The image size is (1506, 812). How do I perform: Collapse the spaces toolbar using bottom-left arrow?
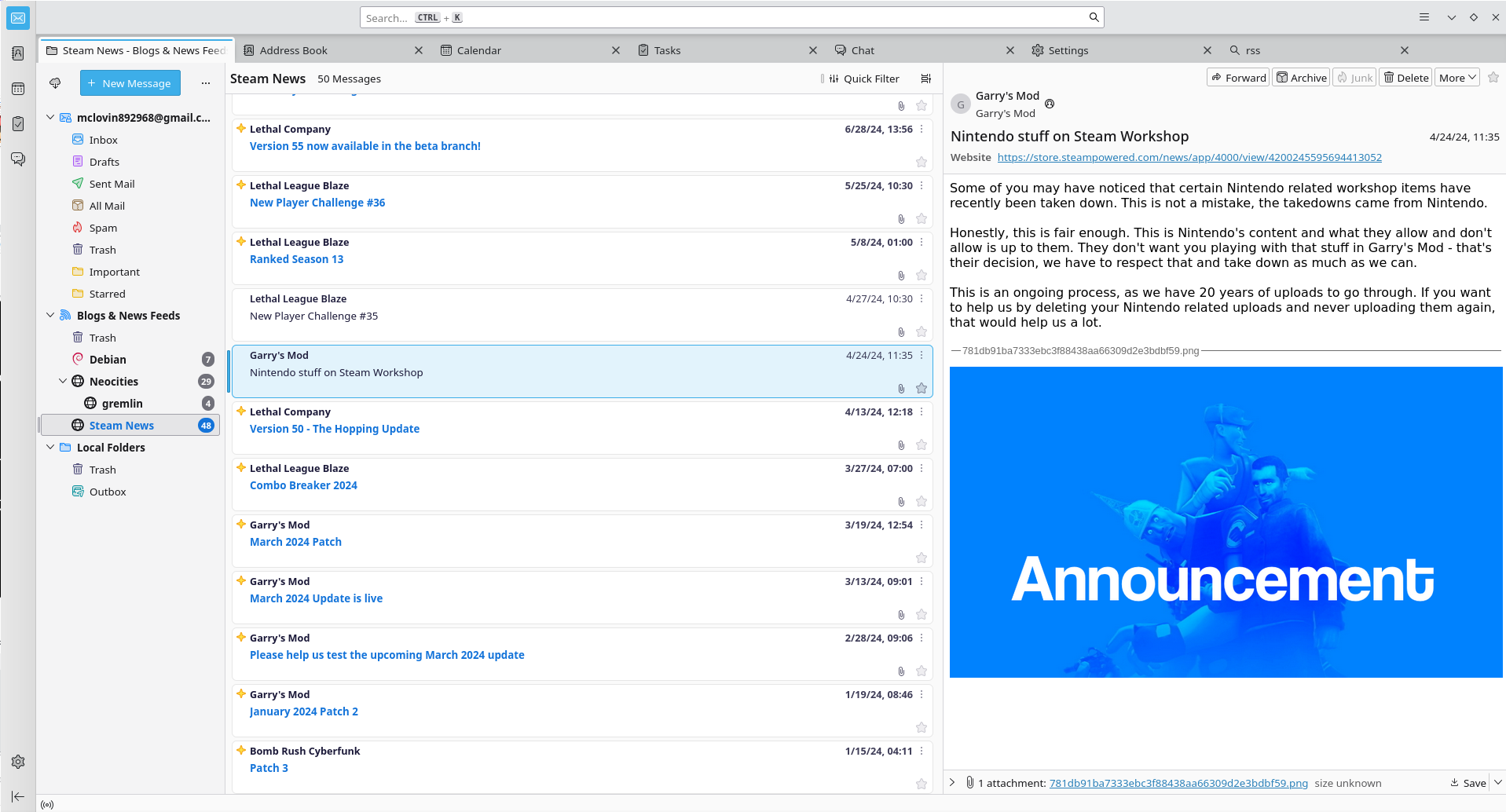tap(18, 796)
